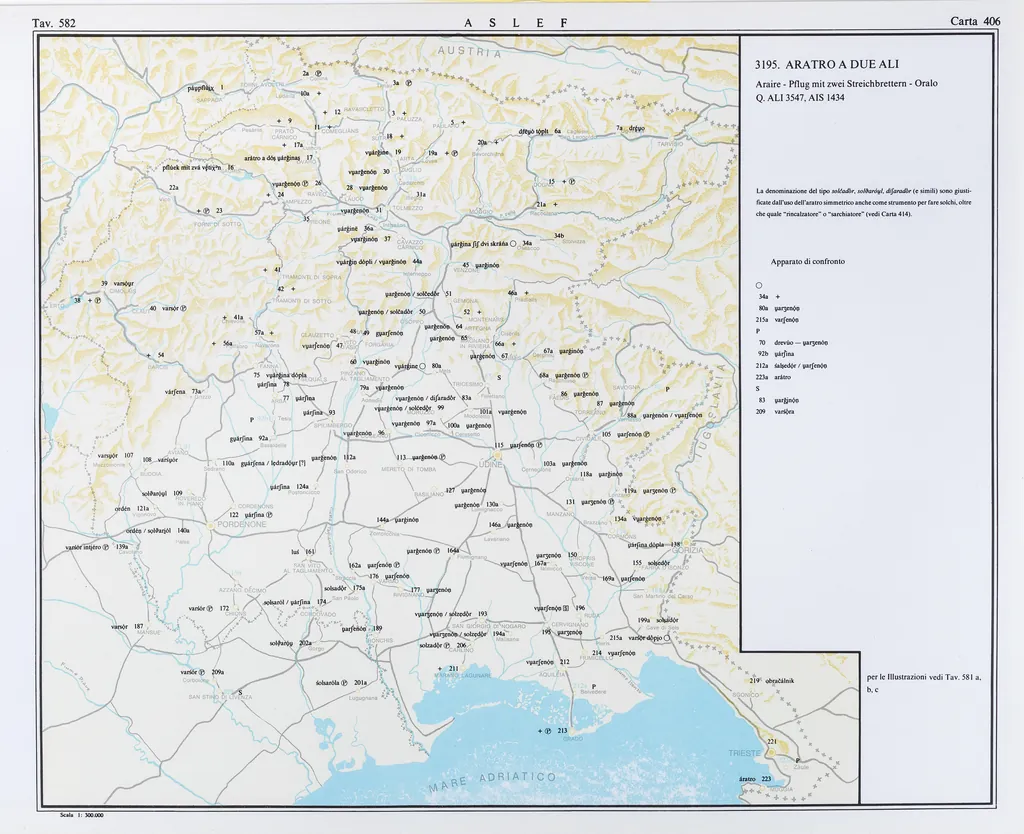Click the circled P symbol next to point 23
Image resolution: width=1024 pixels, height=834 pixels.
pos(206,211)
